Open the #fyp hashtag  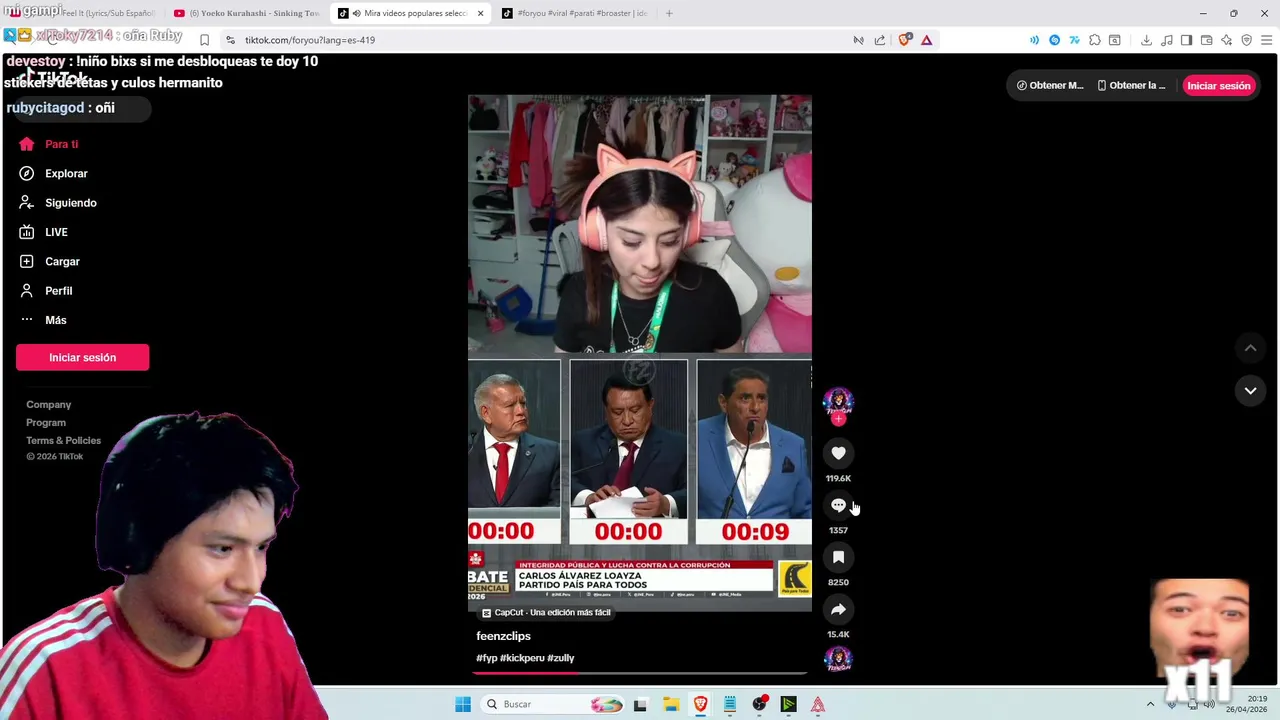tap(486, 658)
